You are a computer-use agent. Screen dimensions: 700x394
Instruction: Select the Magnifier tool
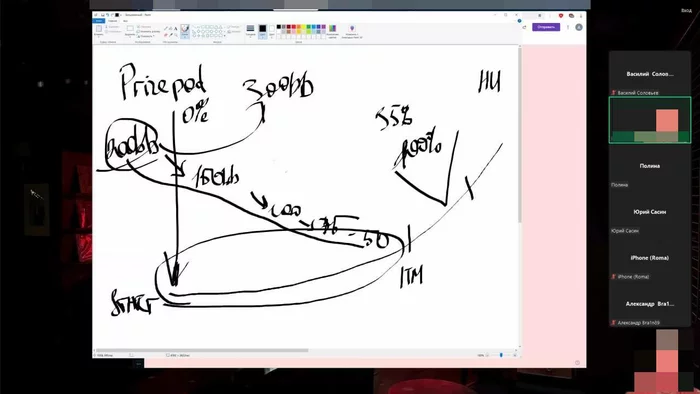176,35
